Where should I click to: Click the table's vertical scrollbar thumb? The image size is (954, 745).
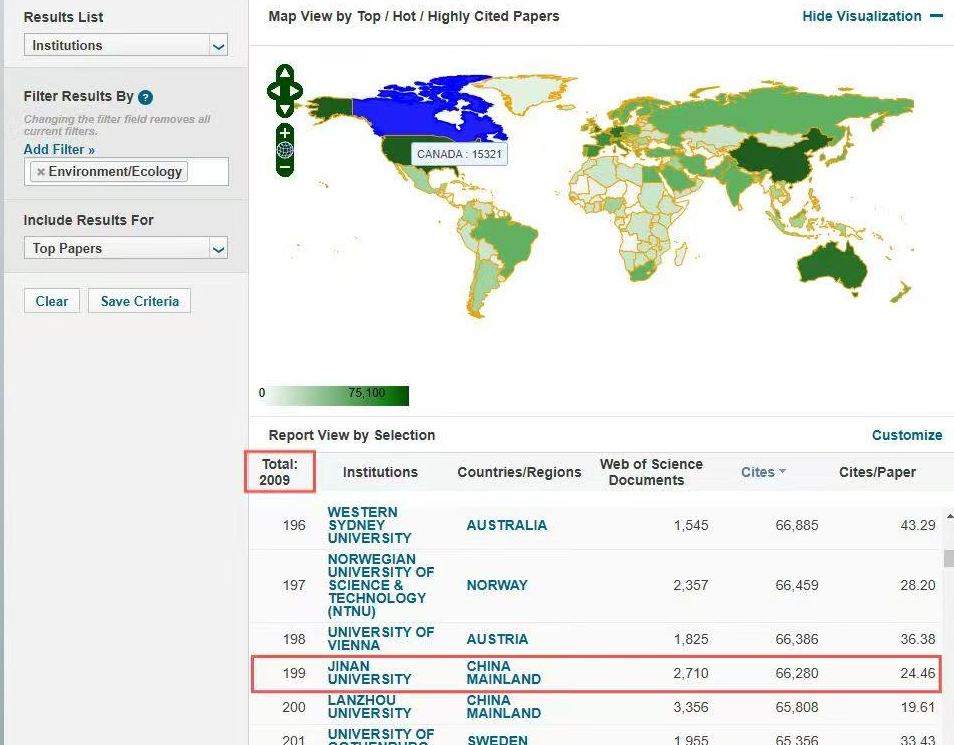[949, 558]
